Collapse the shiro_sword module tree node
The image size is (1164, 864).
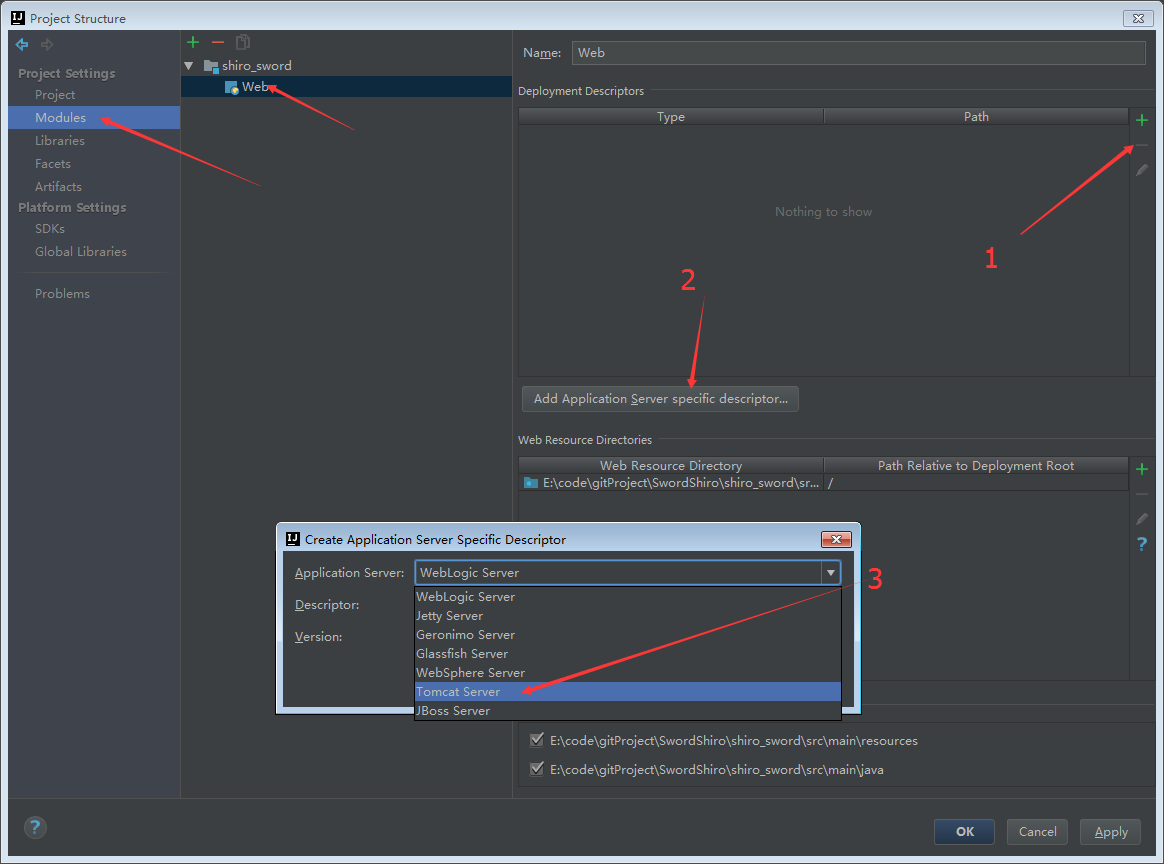click(189, 66)
